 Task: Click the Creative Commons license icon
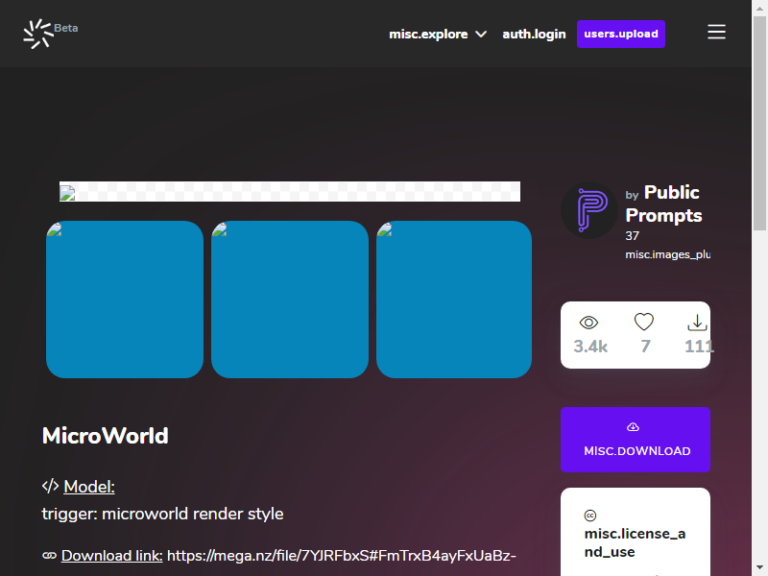click(x=590, y=515)
